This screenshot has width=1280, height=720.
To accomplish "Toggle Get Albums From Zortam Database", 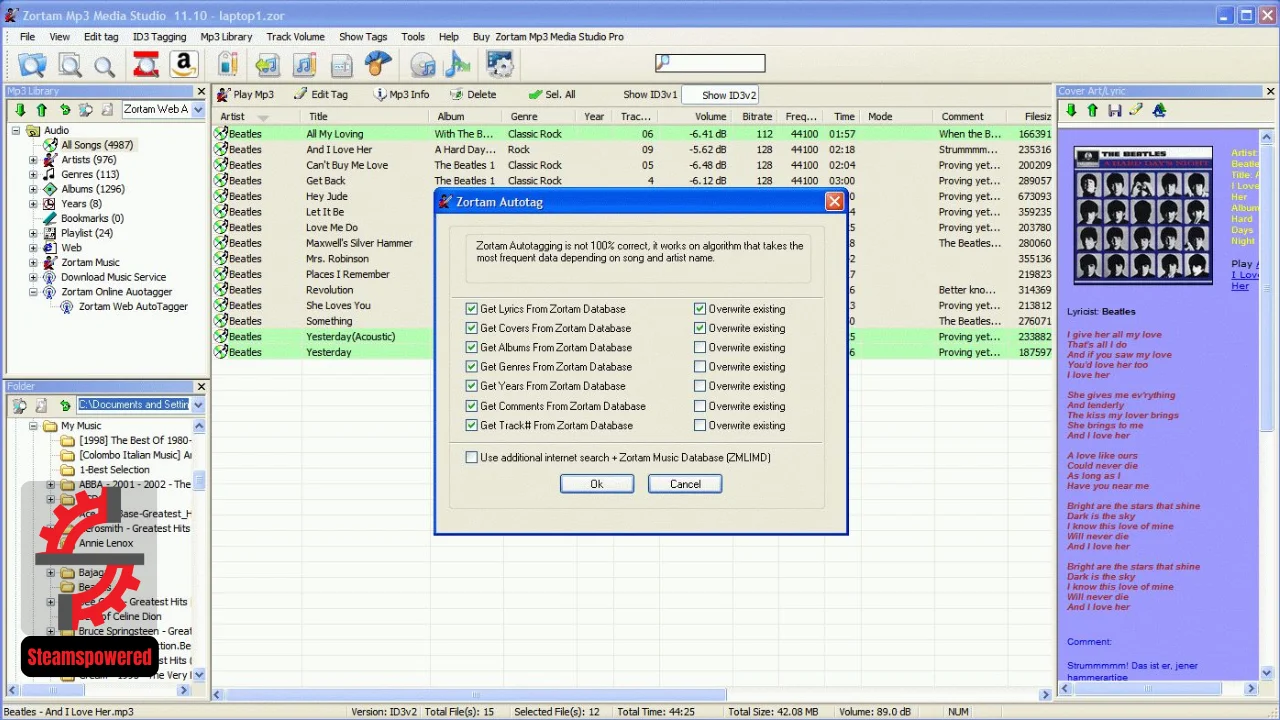I will [472, 347].
